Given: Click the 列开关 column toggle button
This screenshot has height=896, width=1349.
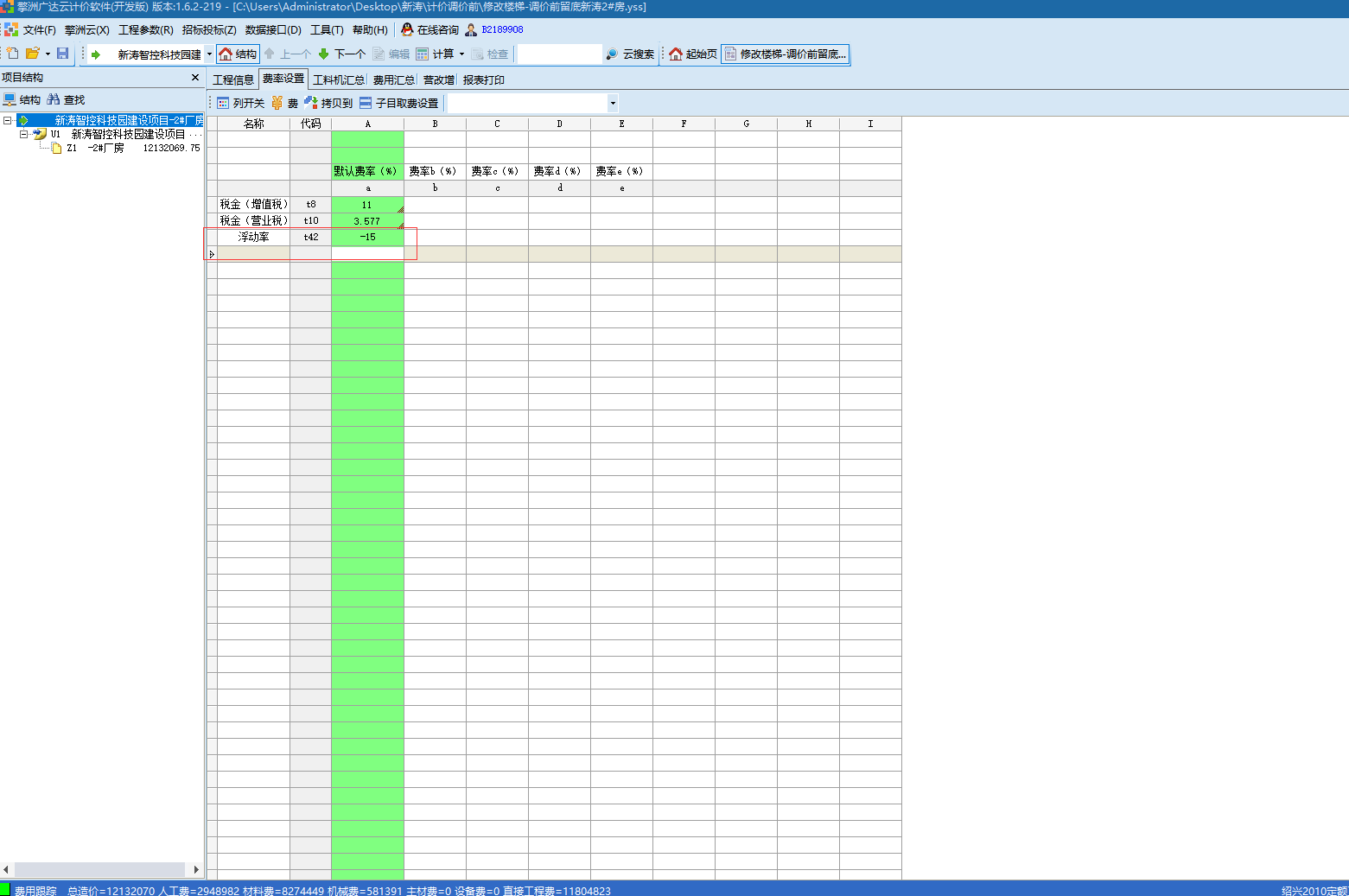Looking at the screenshot, I should coord(240,103).
